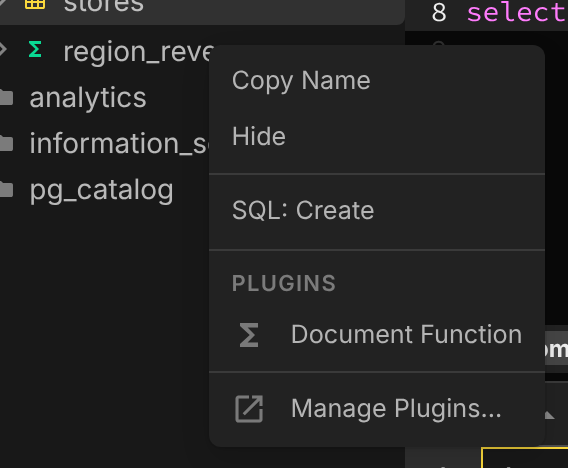Click the external-link icon beside Manage Plugins
This screenshot has width=568, height=468.
click(249, 409)
